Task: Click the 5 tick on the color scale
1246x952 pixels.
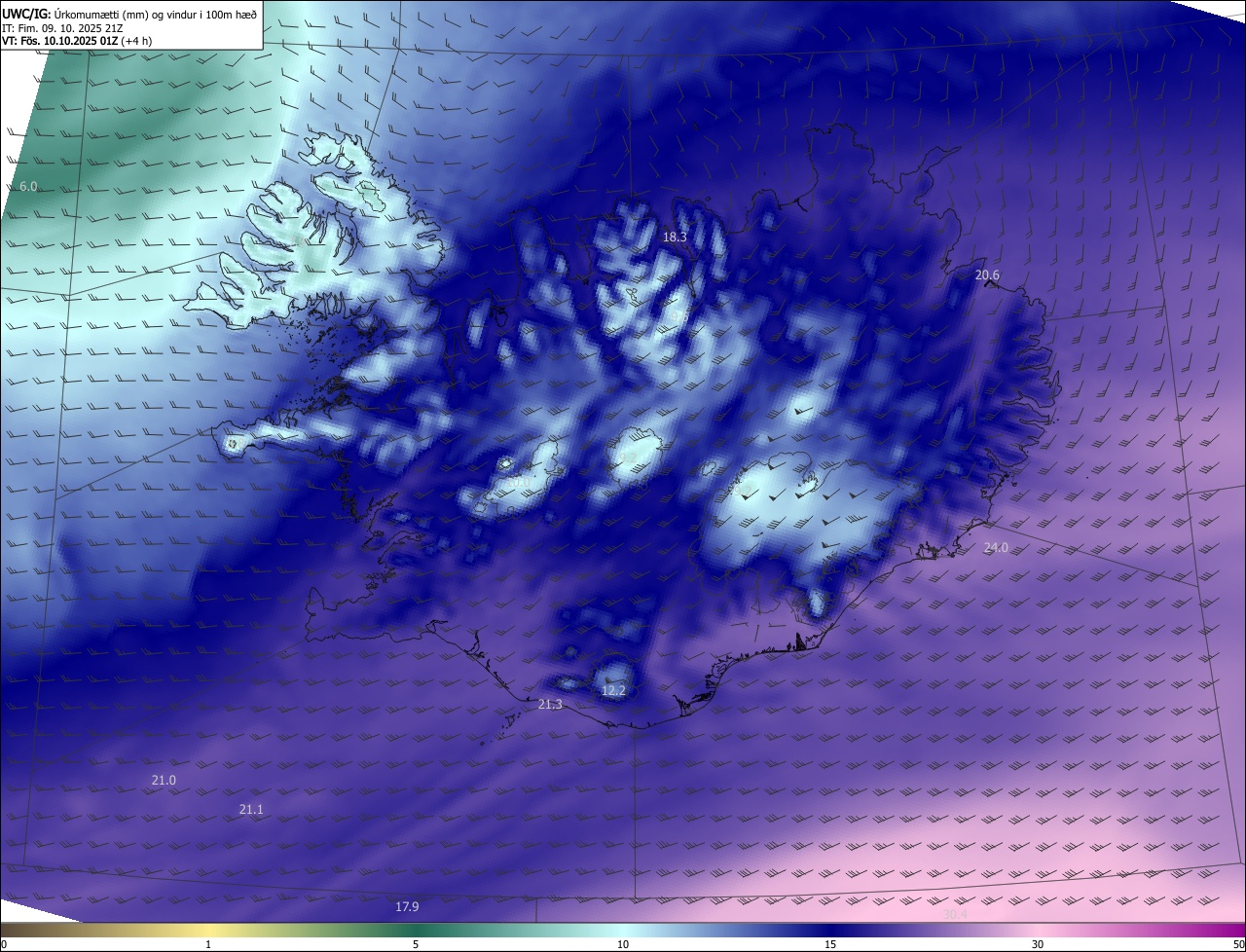Action: coord(416,944)
